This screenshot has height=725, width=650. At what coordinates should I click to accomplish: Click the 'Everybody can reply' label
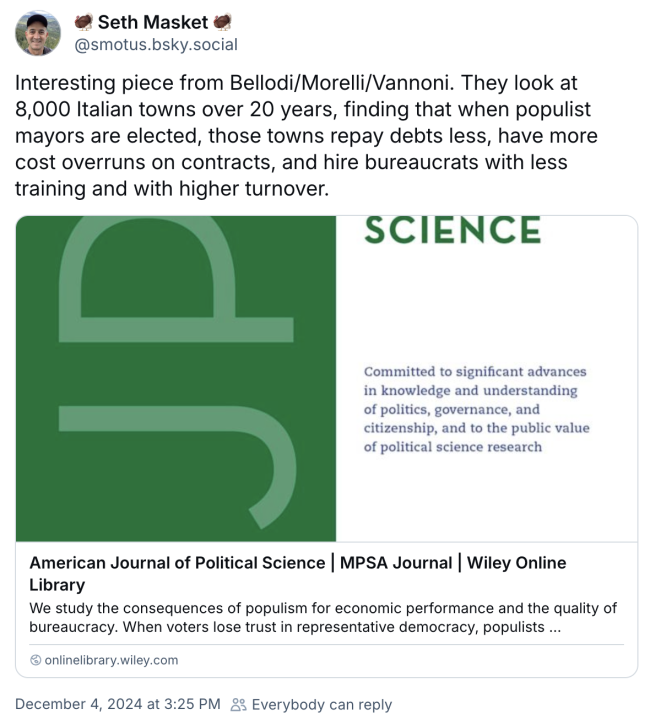point(322,704)
